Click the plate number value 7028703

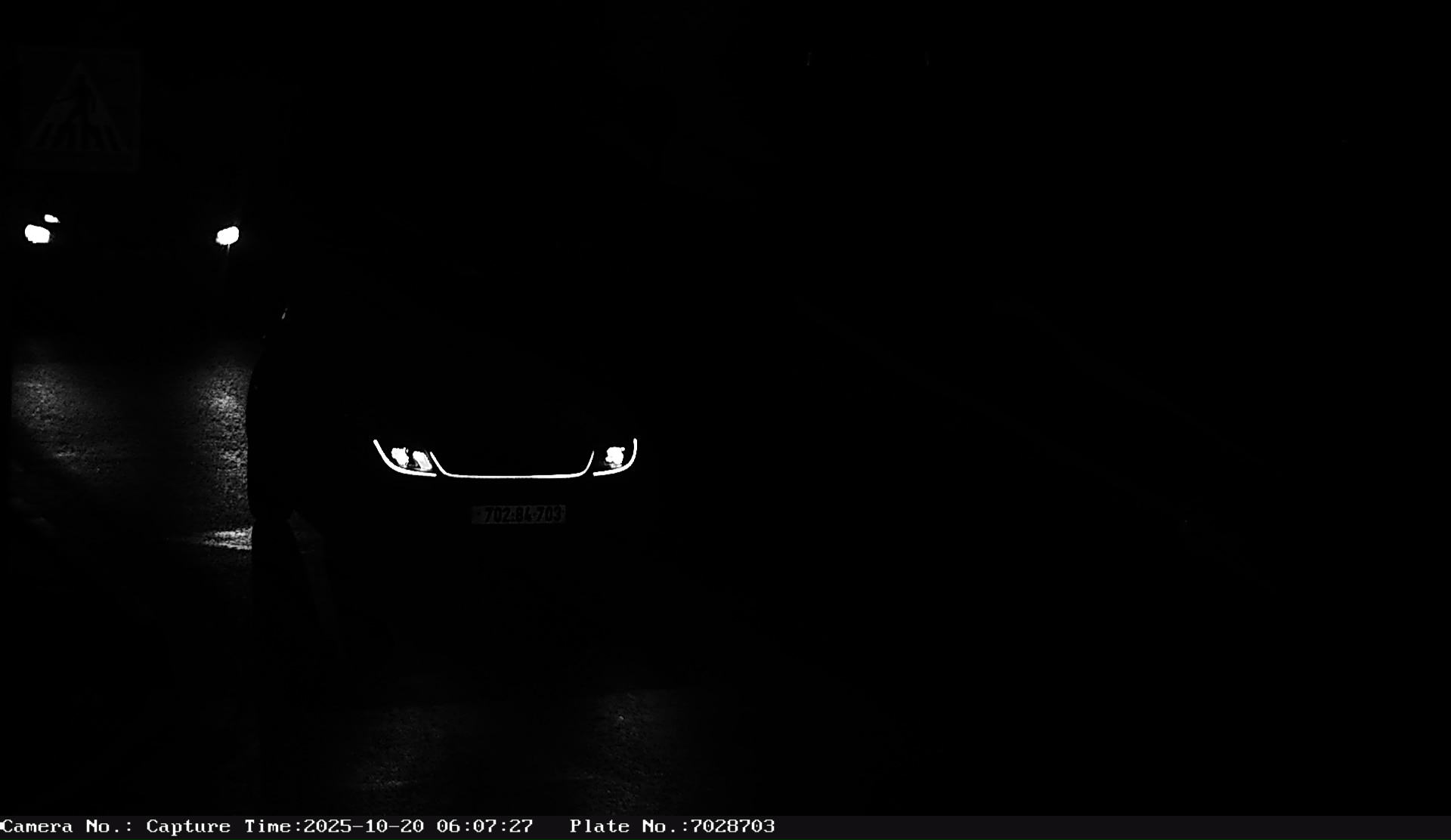(x=732, y=826)
